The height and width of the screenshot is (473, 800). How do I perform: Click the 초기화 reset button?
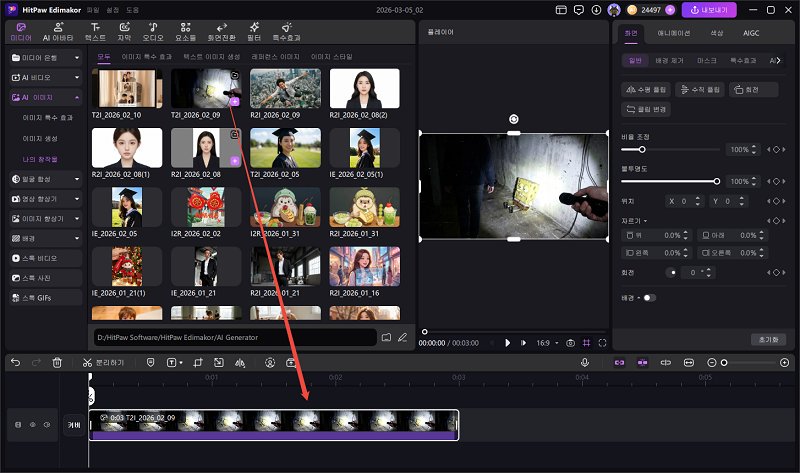pyautogui.click(x=769, y=339)
